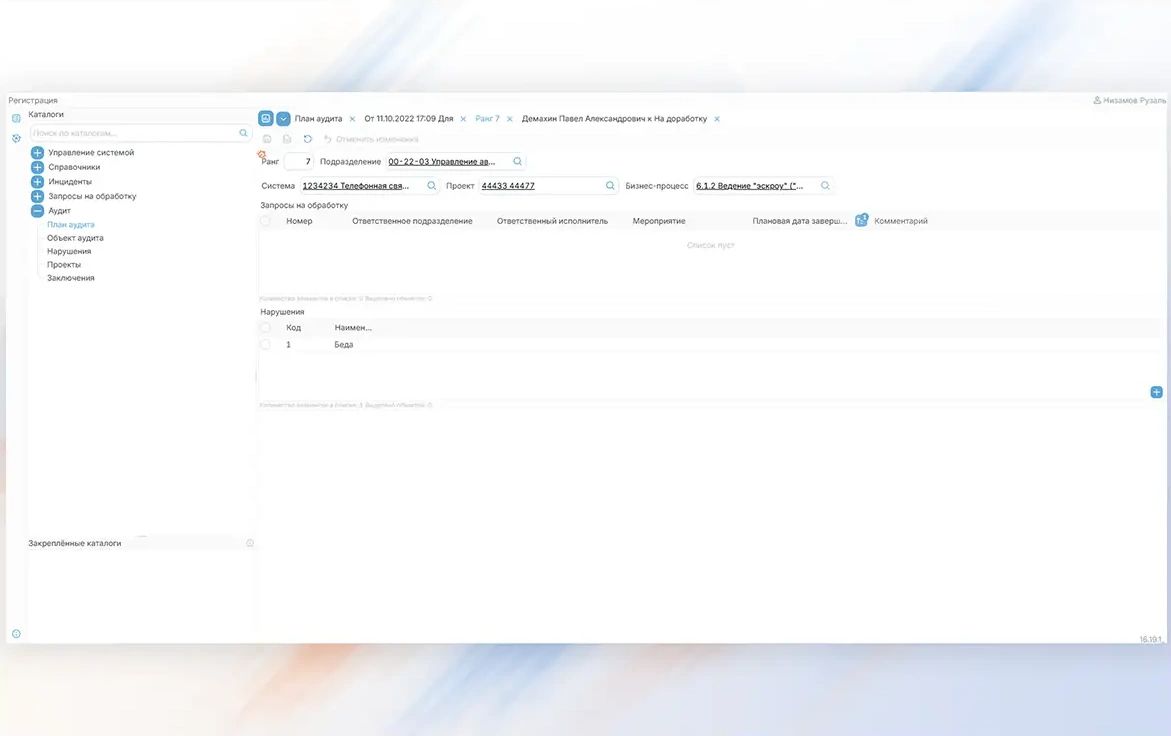Click the blue plus icon to add a violation
The image size is (1171, 736).
click(x=1156, y=392)
